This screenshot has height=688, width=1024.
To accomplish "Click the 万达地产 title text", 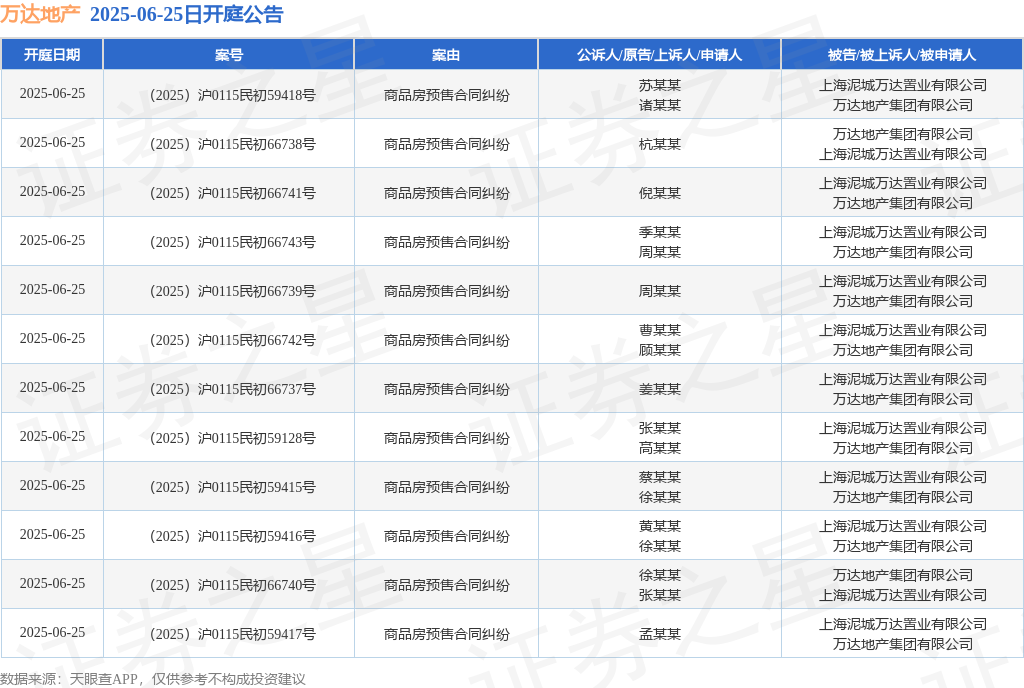I will 40,14.
